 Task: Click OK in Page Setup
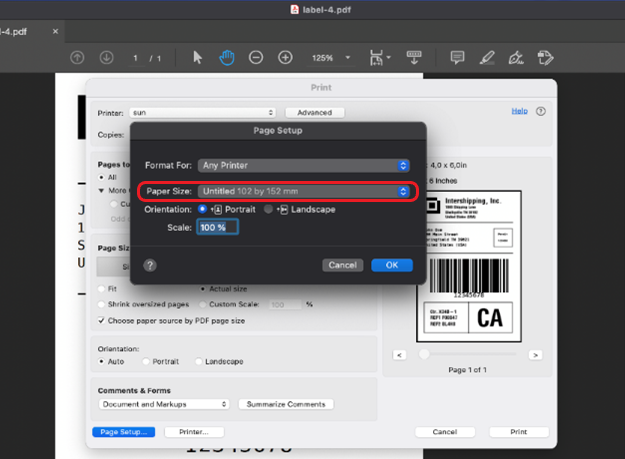tap(392, 265)
